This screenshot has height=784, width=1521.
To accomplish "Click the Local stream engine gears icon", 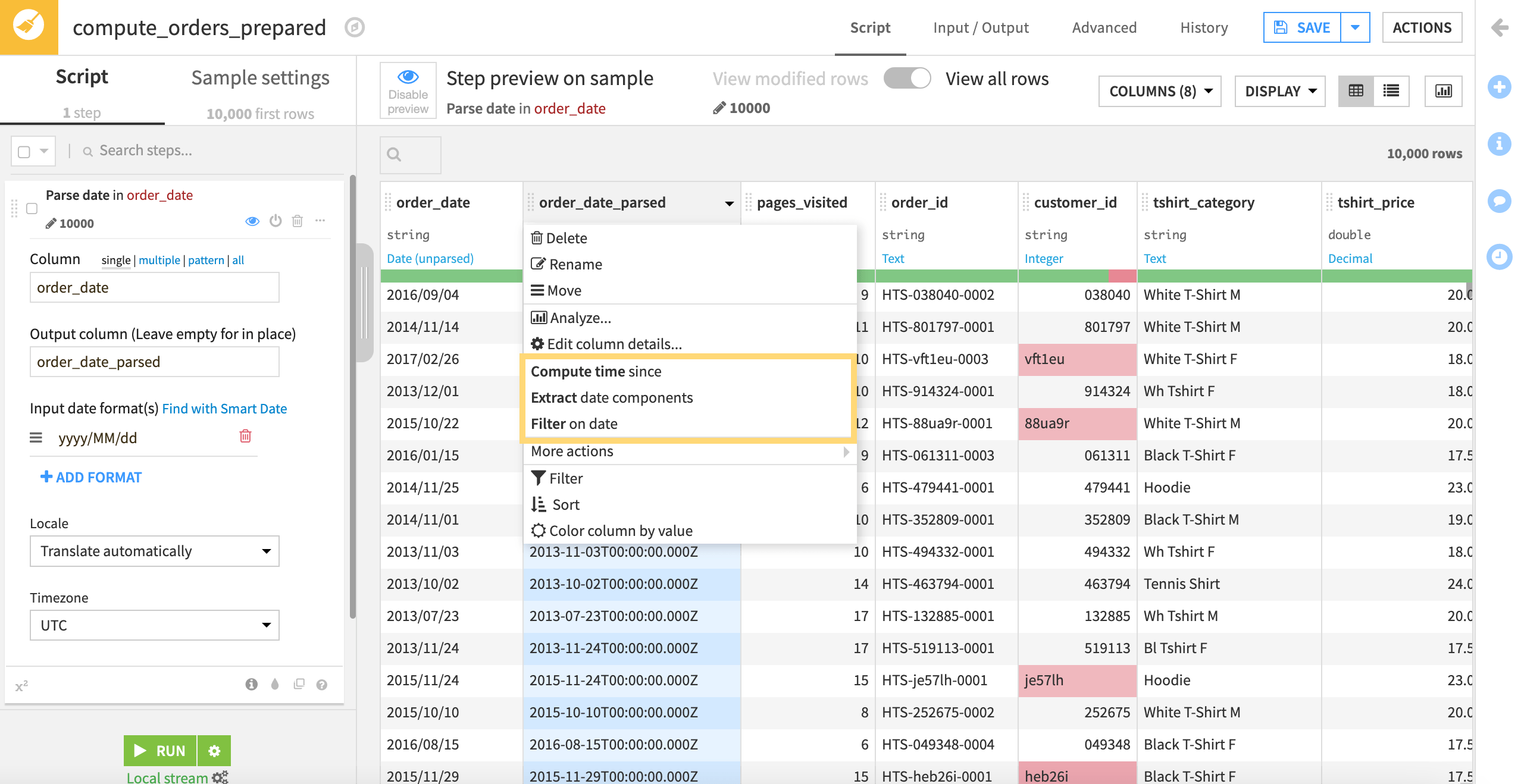I will tap(220, 777).
